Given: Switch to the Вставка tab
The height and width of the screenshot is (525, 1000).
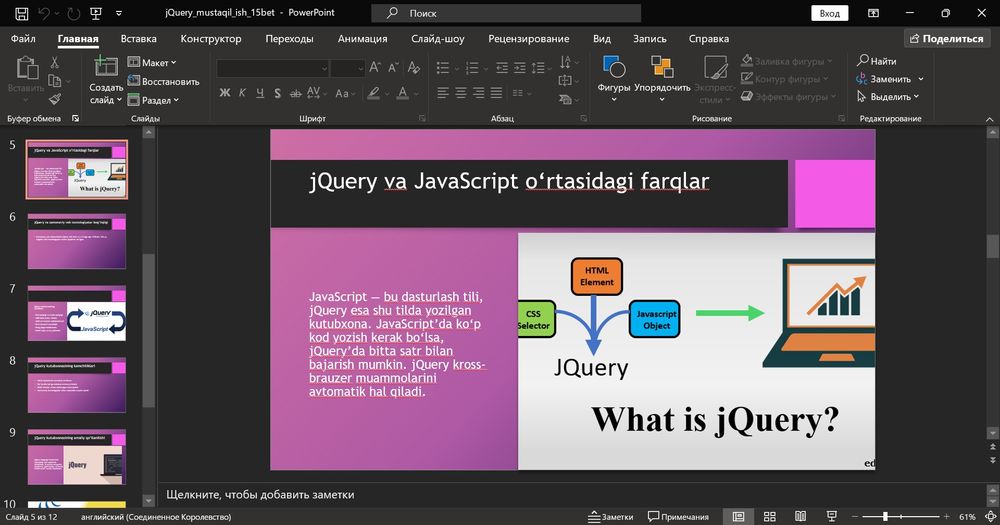Looking at the screenshot, I should [138, 38].
